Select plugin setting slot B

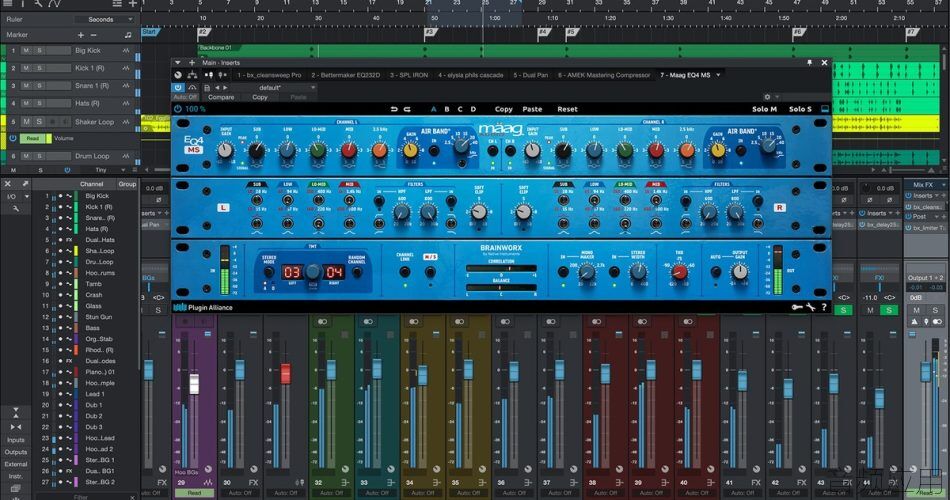click(447, 109)
